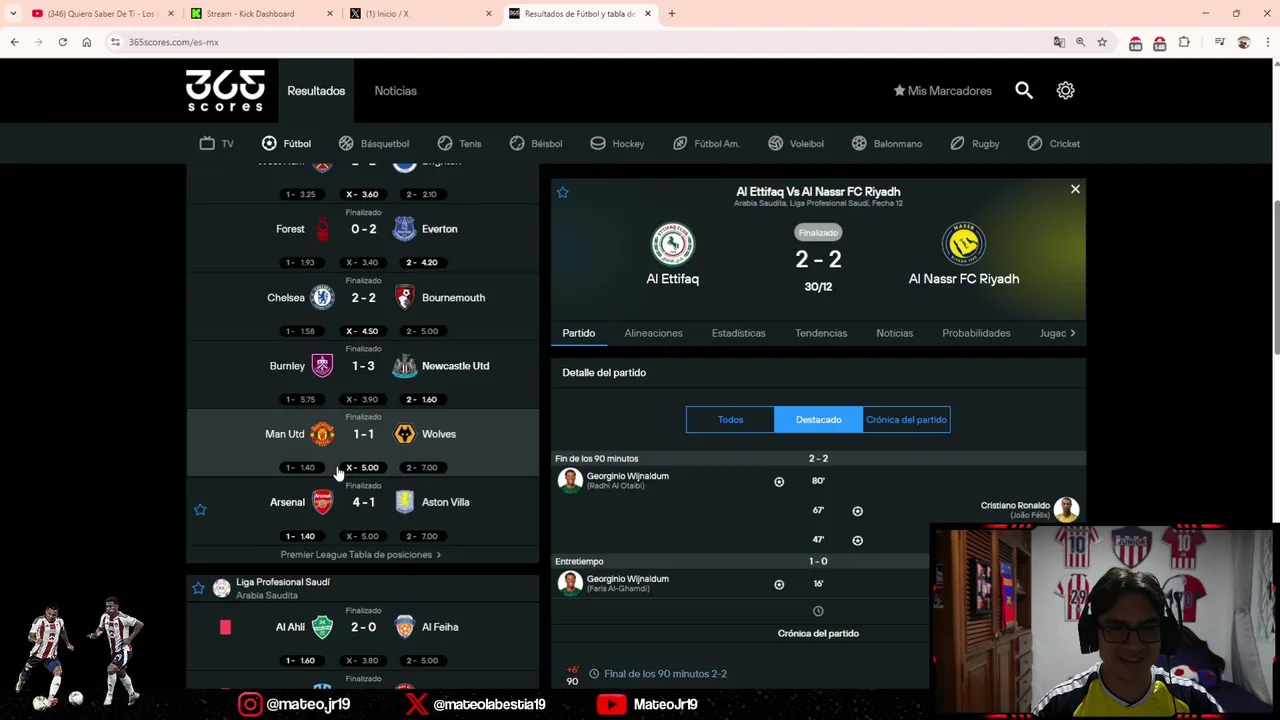Screen dimensions: 1280x720
Task: Click the Man Utd club badge
Action: point(322,434)
